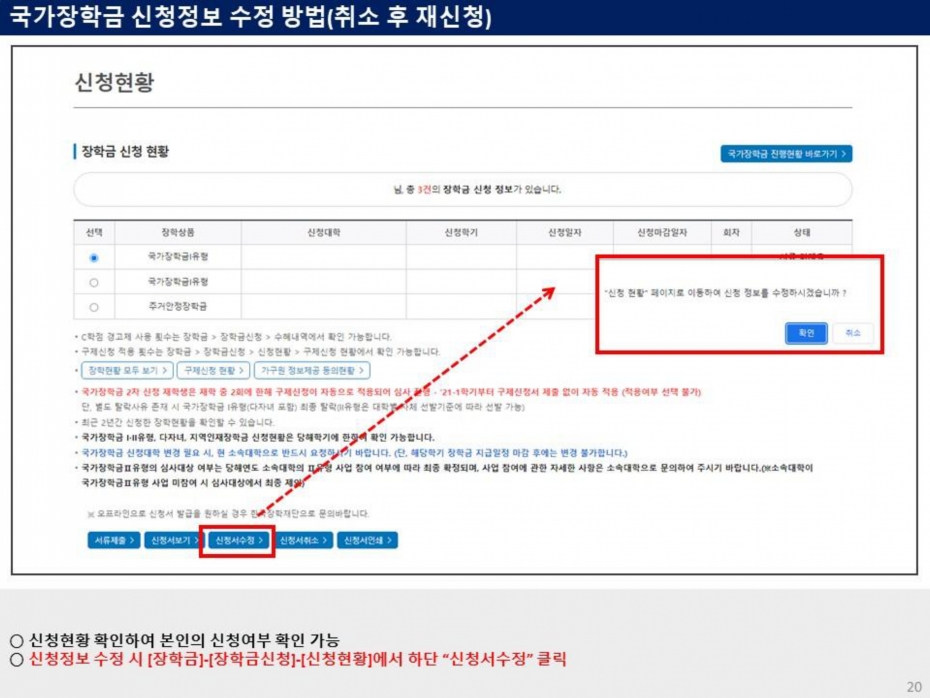Open 가구원 정보제공 동의현황

(x=311, y=370)
